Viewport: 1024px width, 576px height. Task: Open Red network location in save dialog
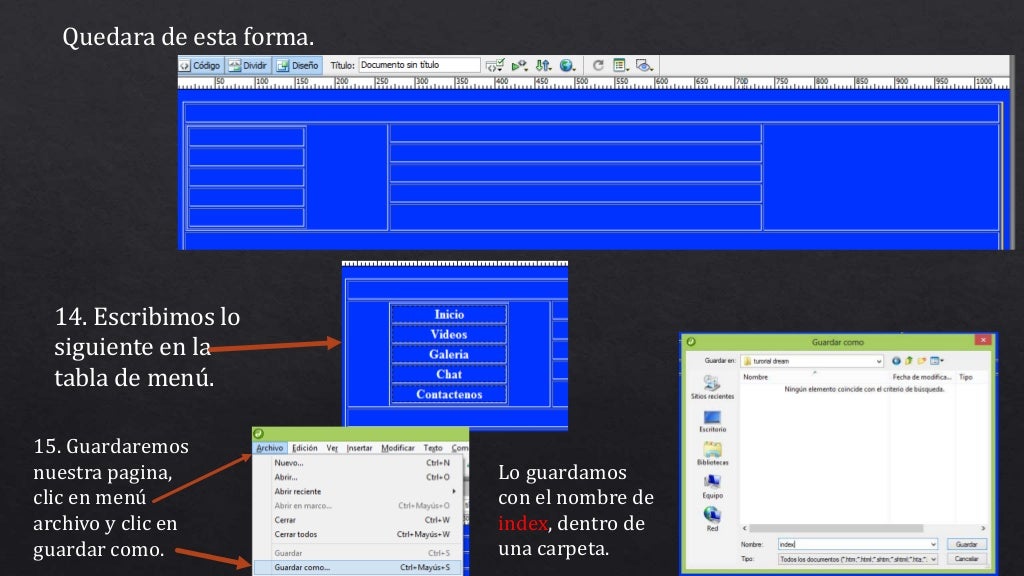coord(712,519)
